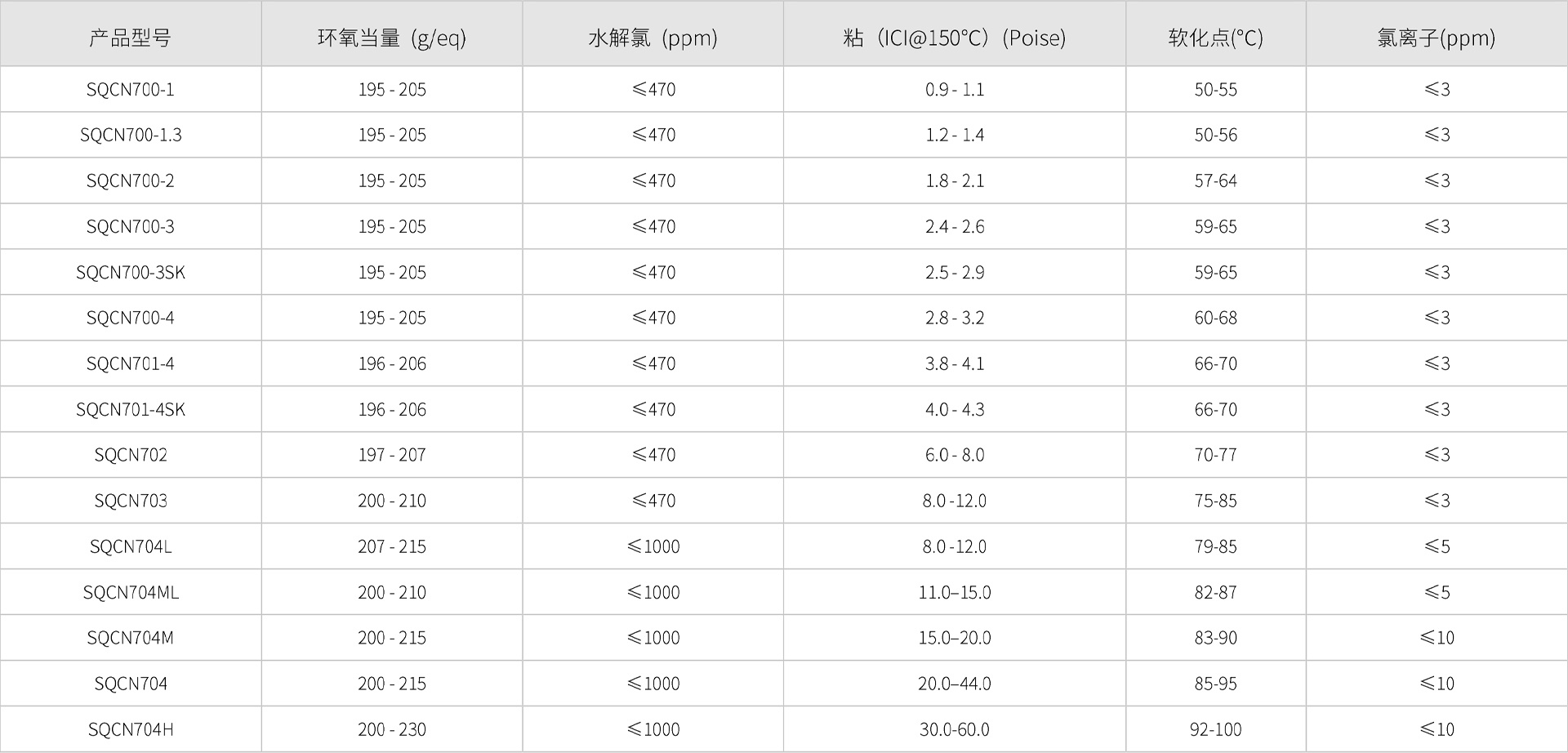Image resolution: width=1568 pixels, height=753 pixels.
Task: Click the 环氧当量 (g/eq) column header
Action: point(392,38)
